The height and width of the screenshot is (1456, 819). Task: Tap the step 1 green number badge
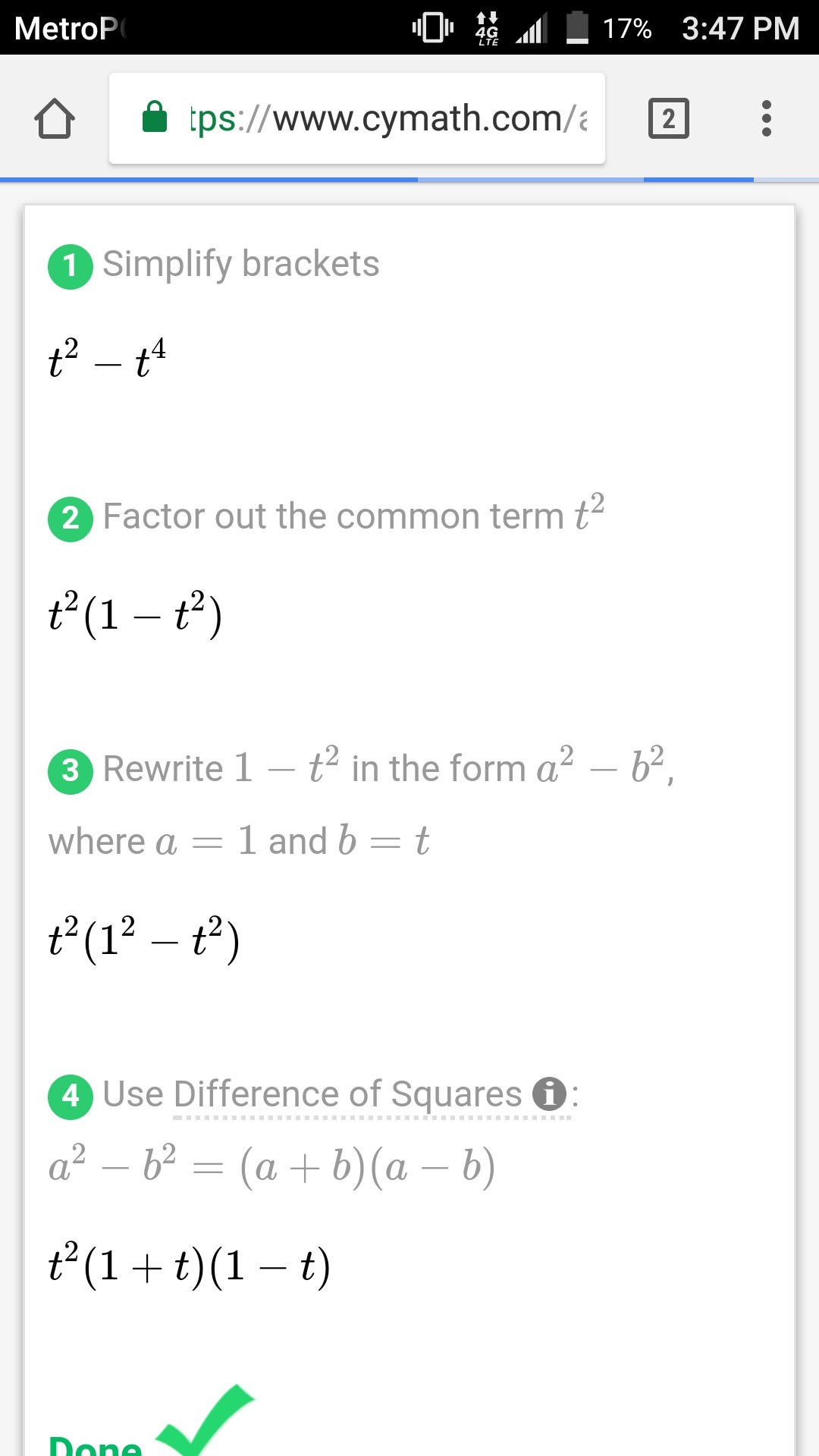[71, 266]
